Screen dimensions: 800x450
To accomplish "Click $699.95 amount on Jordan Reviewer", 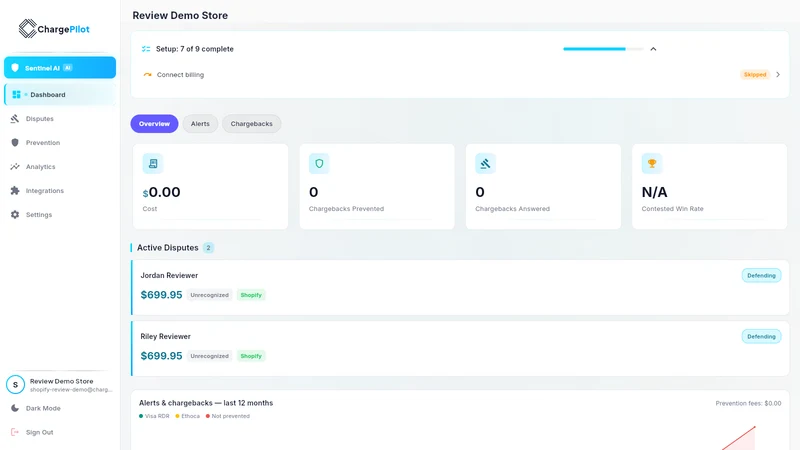I will 161,295.
